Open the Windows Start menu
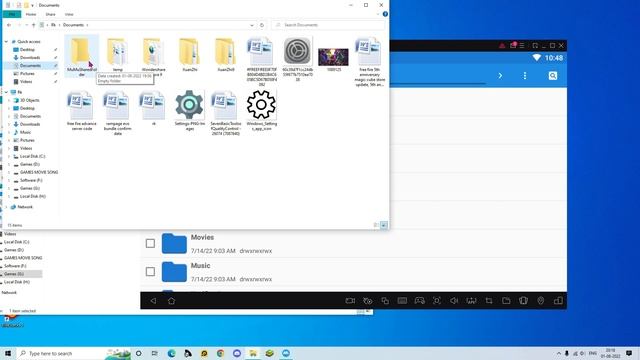The width and height of the screenshot is (640, 360). [x=8, y=353]
